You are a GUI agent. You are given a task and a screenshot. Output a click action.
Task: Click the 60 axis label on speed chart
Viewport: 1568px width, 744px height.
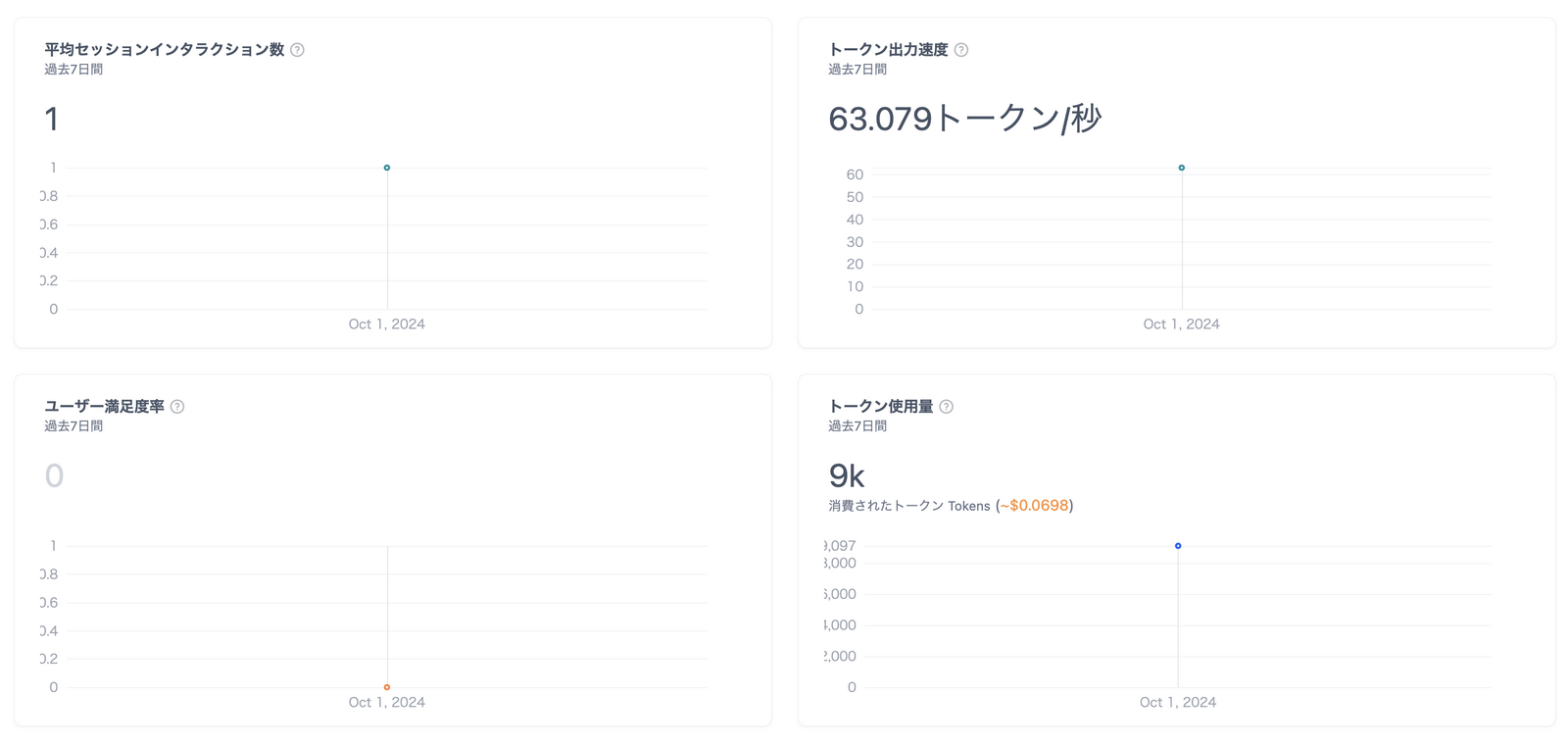[x=855, y=174]
